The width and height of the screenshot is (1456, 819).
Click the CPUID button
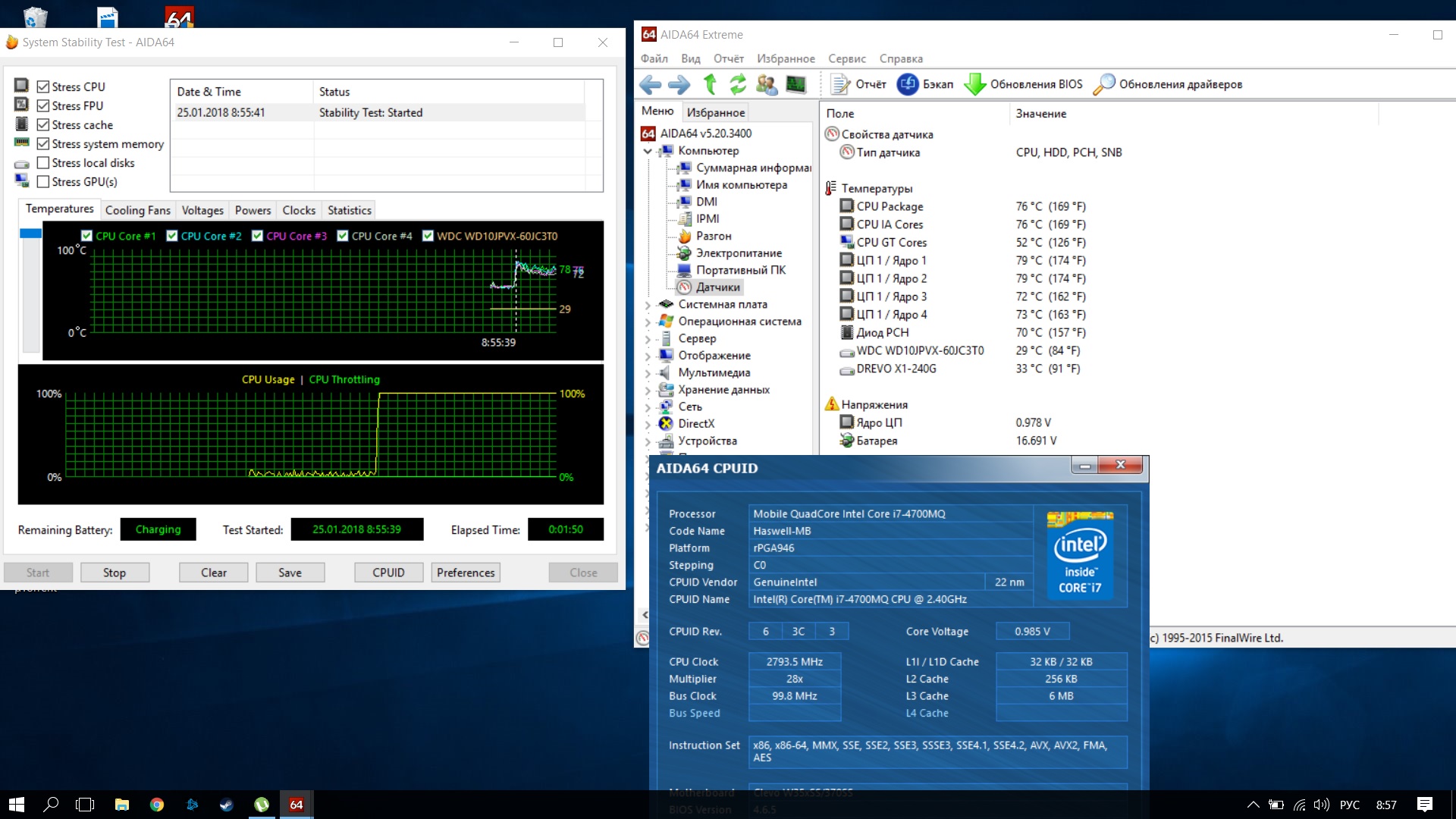[388, 573]
